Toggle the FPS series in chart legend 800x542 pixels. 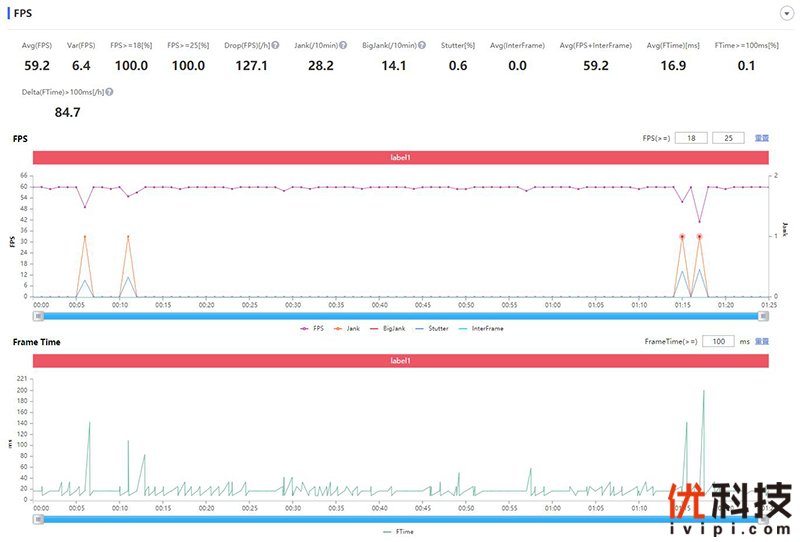(x=312, y=328)
